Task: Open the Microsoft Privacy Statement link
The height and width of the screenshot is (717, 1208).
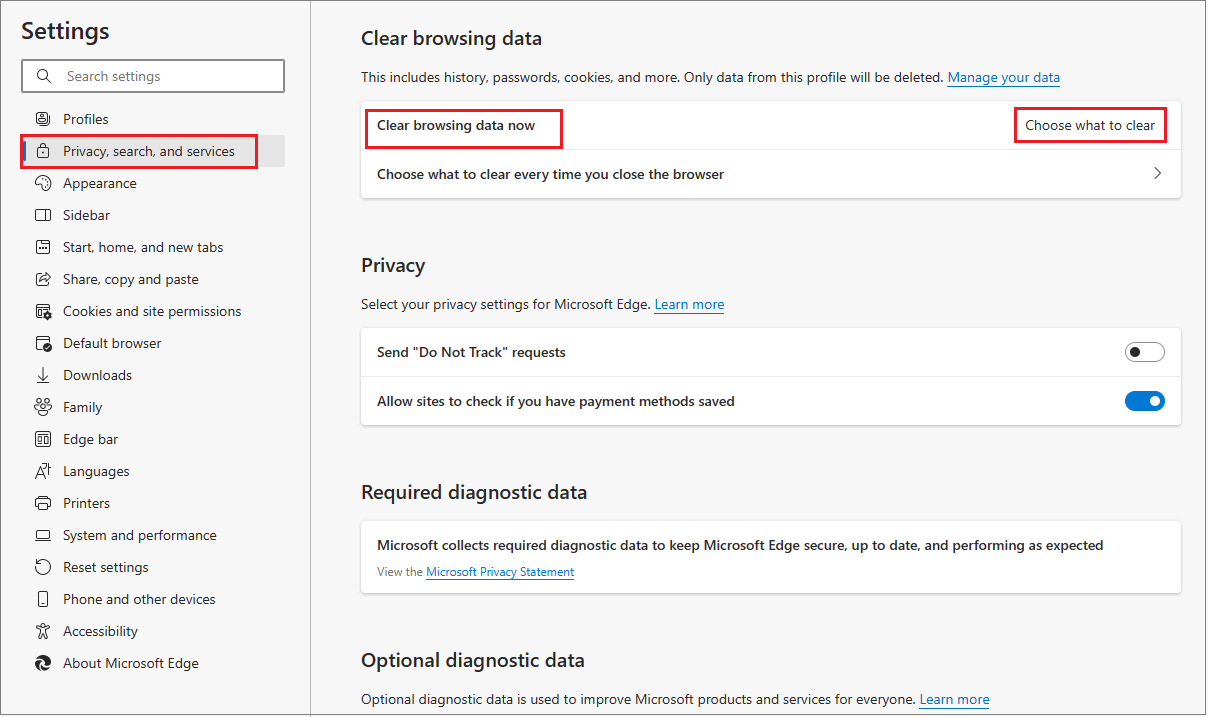Action: pos(500,572)
